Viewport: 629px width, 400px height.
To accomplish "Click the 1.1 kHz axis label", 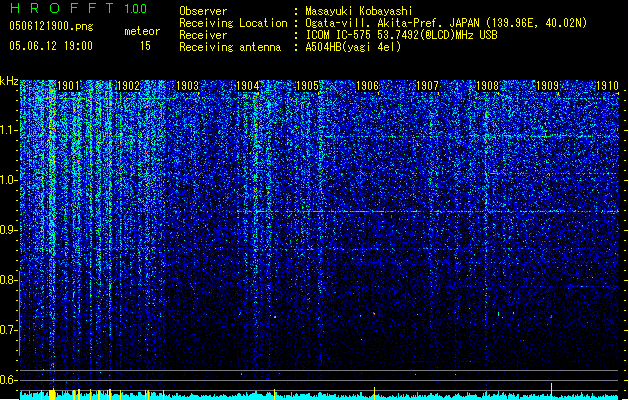I will click(9, 130).
